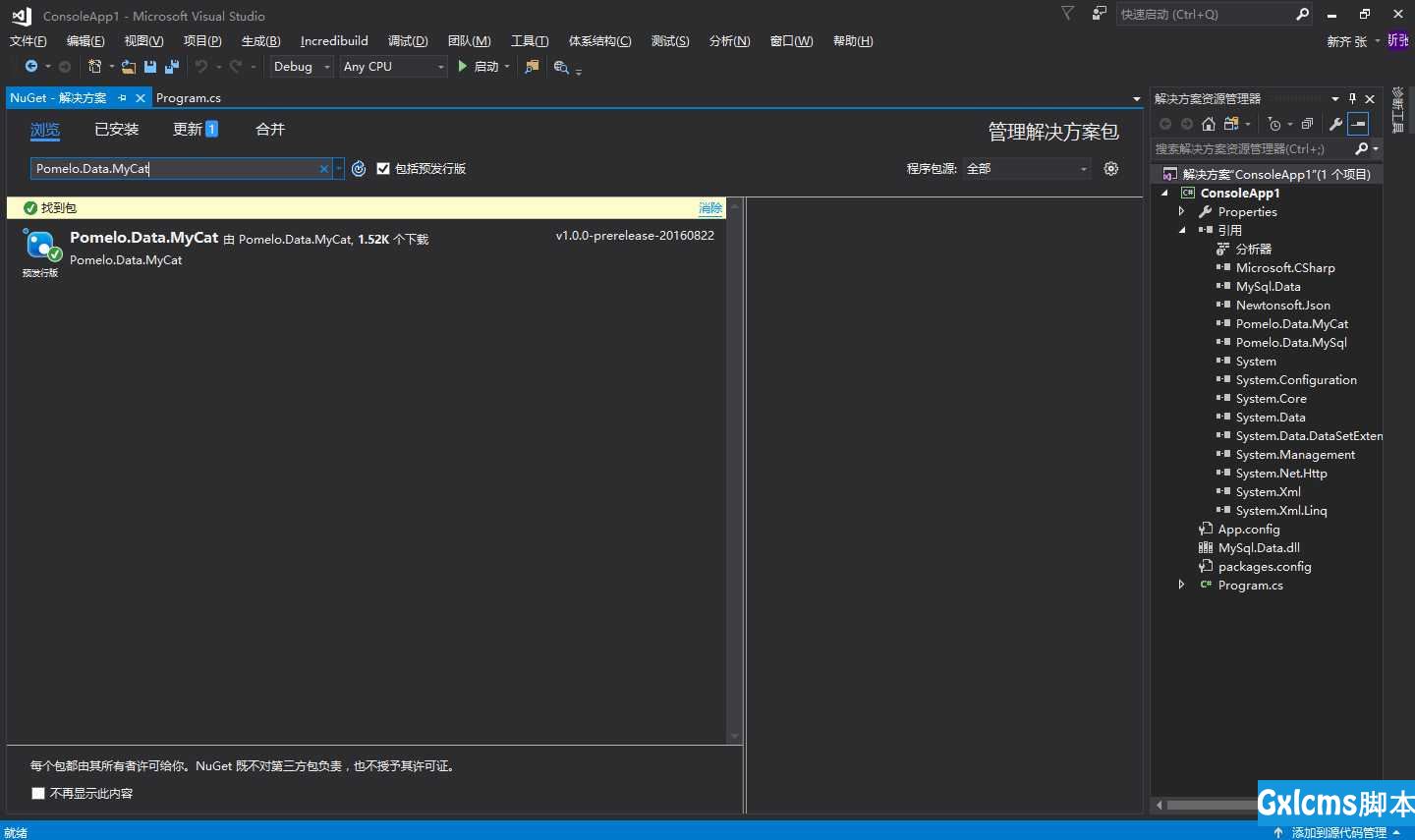Viewport: 1415px width, 840px height.
Task: Clear the NuGet search box text
Action: pyautogui.click(x=323, y=169)
